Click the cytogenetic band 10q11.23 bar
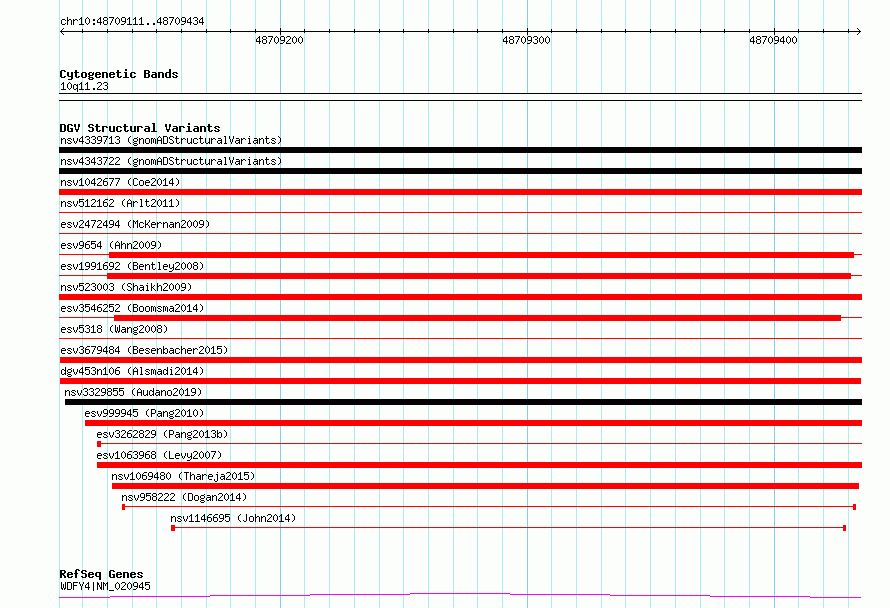The width and height of the screenshot is (890, 608). pyautogui.click(x=460, y=97)
